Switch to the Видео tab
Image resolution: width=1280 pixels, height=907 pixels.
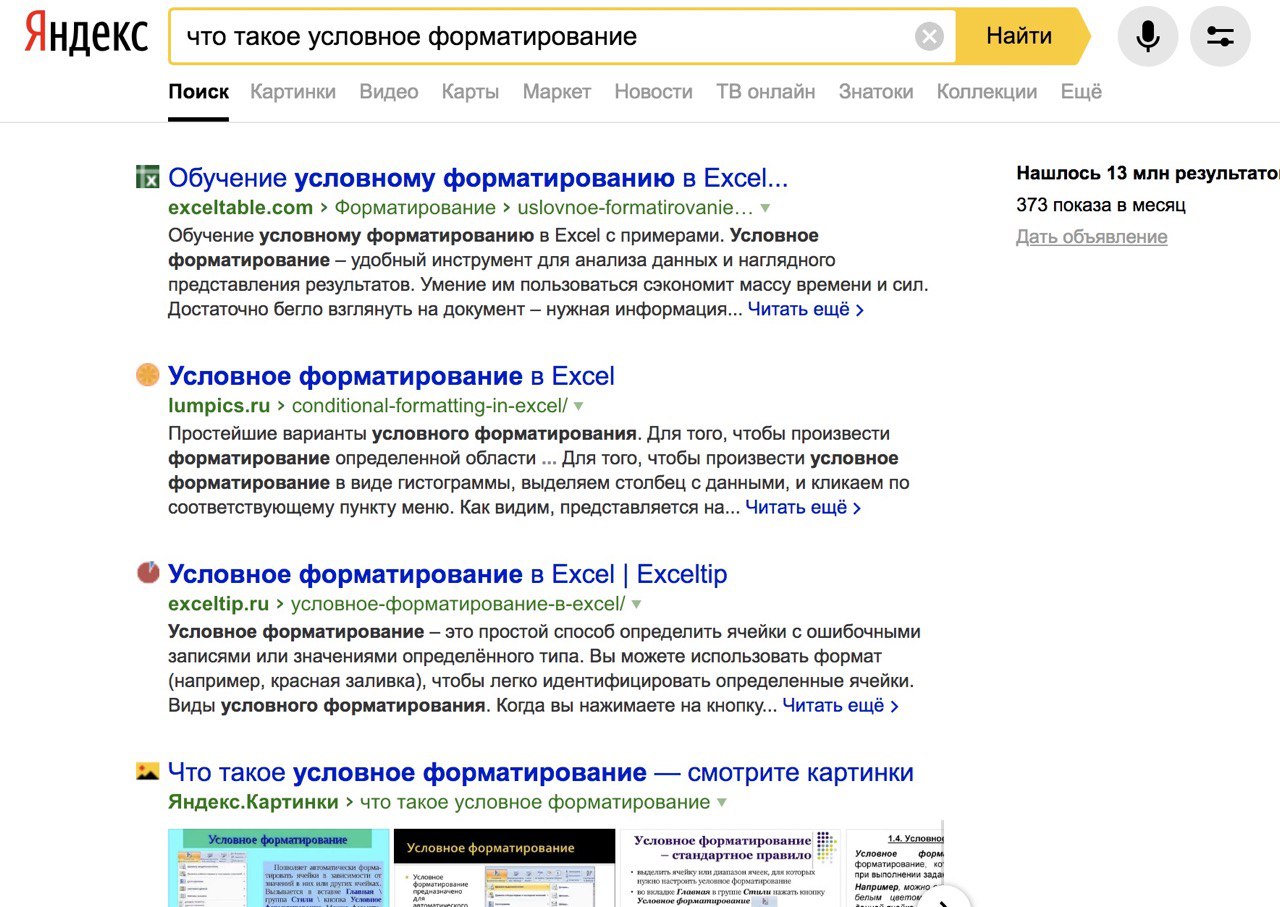(x=389, y=92)
